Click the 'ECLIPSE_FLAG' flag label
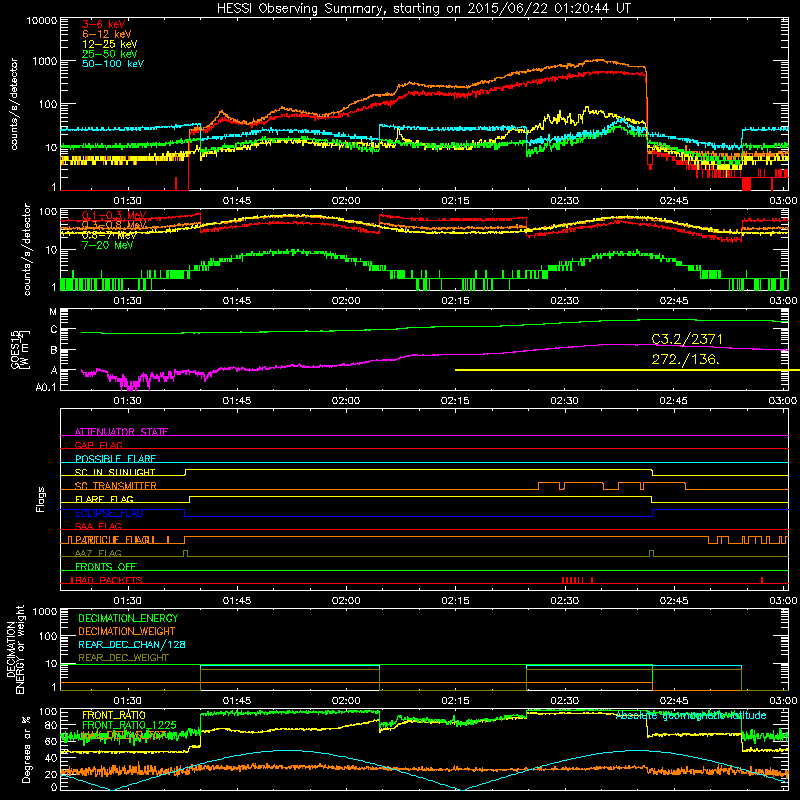800x800 pixels. [109, 513]
